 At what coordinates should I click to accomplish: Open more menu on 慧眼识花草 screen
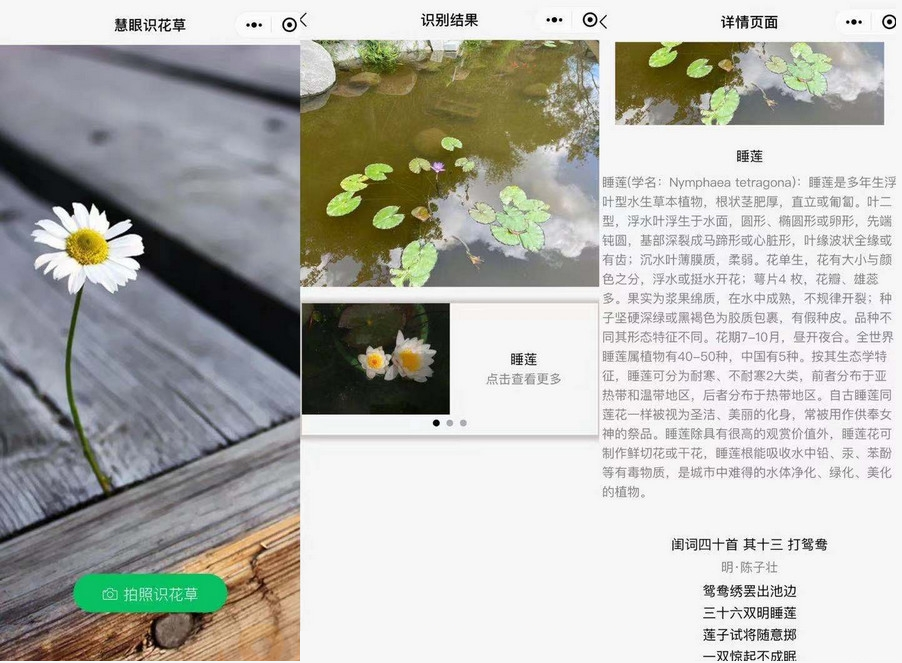tap(254, 25)
